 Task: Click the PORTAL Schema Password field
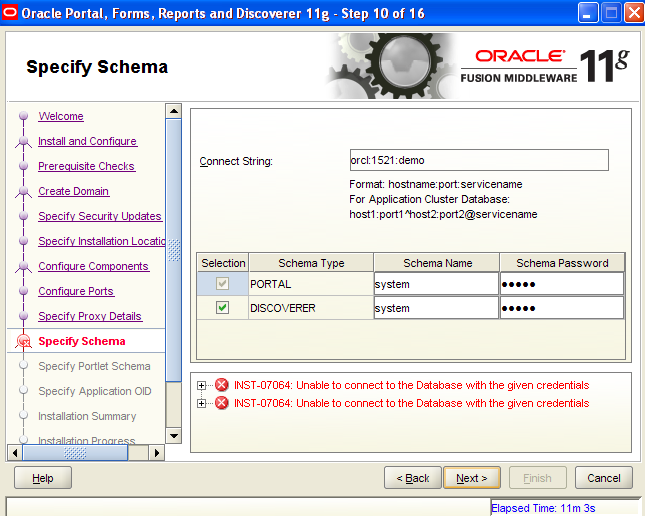[562, 284]
